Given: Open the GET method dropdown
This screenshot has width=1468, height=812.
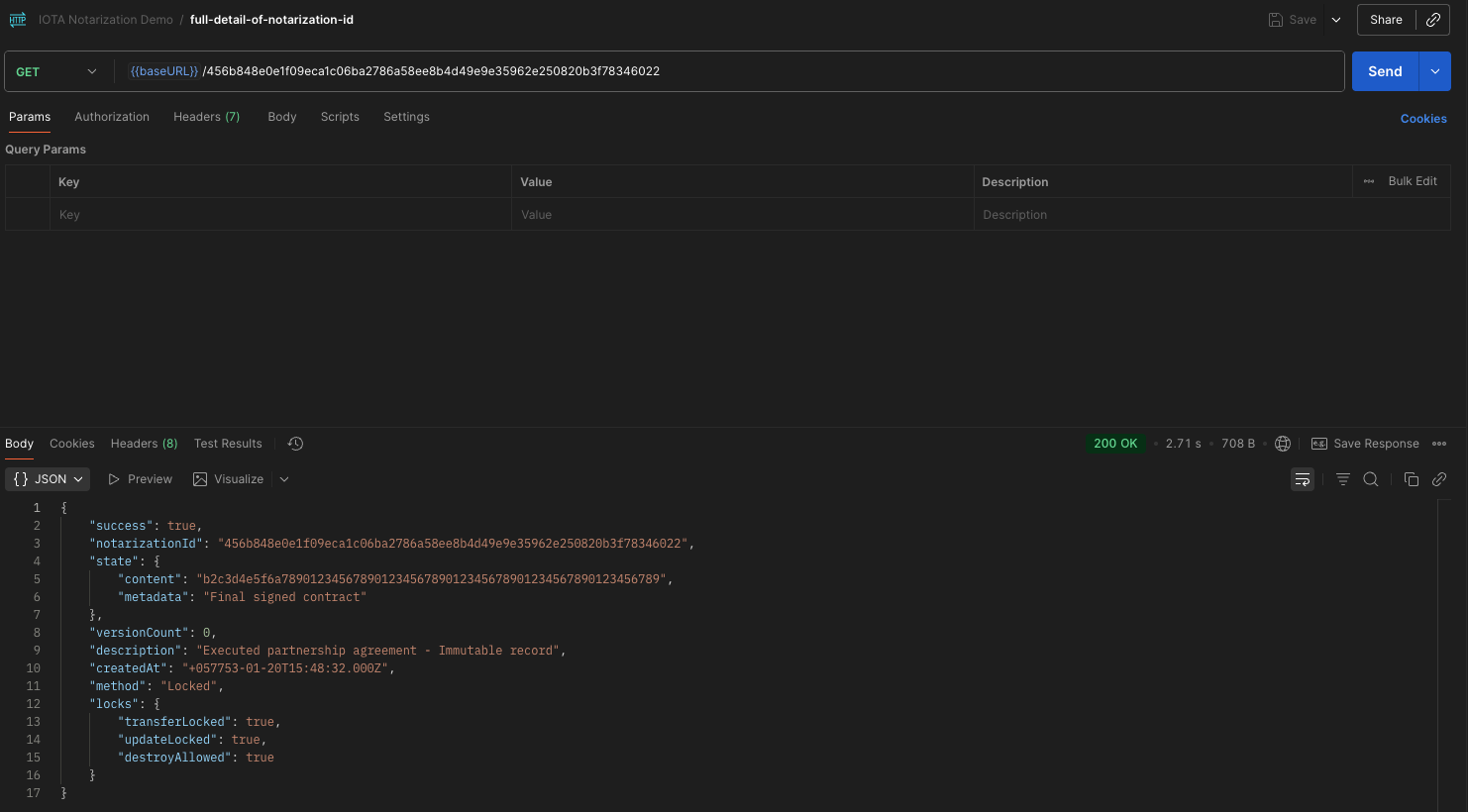Looking at the screenshot, I should tap(56, 71).
